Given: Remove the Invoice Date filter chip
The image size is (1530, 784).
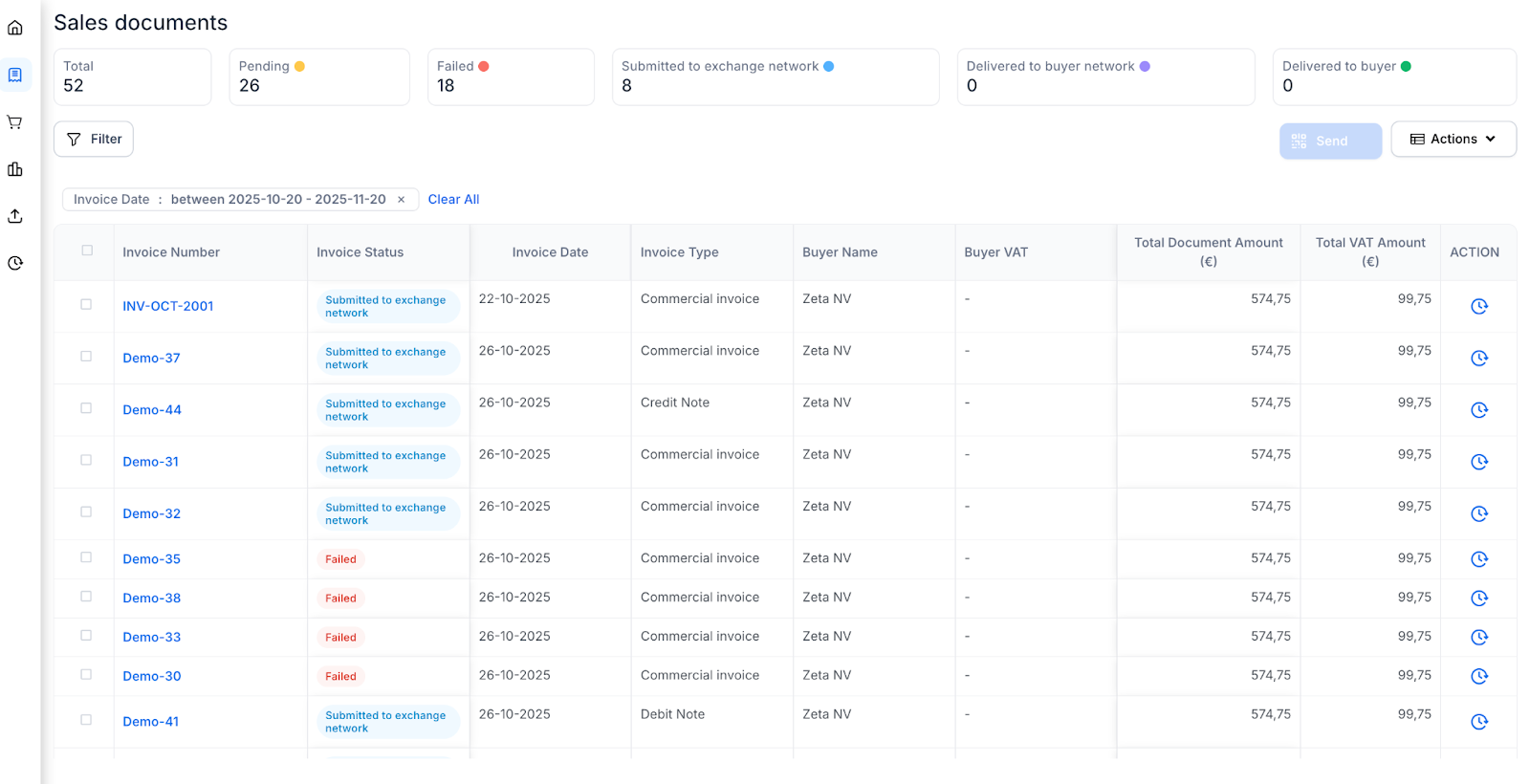Looking at the screenshot, I should pyautogui.click(x=402, y=200).
